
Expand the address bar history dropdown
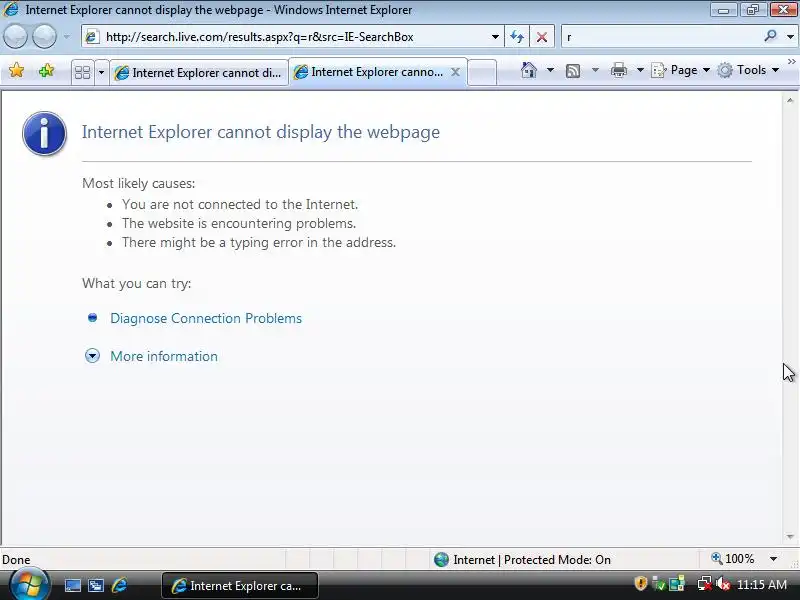(495, 37)
